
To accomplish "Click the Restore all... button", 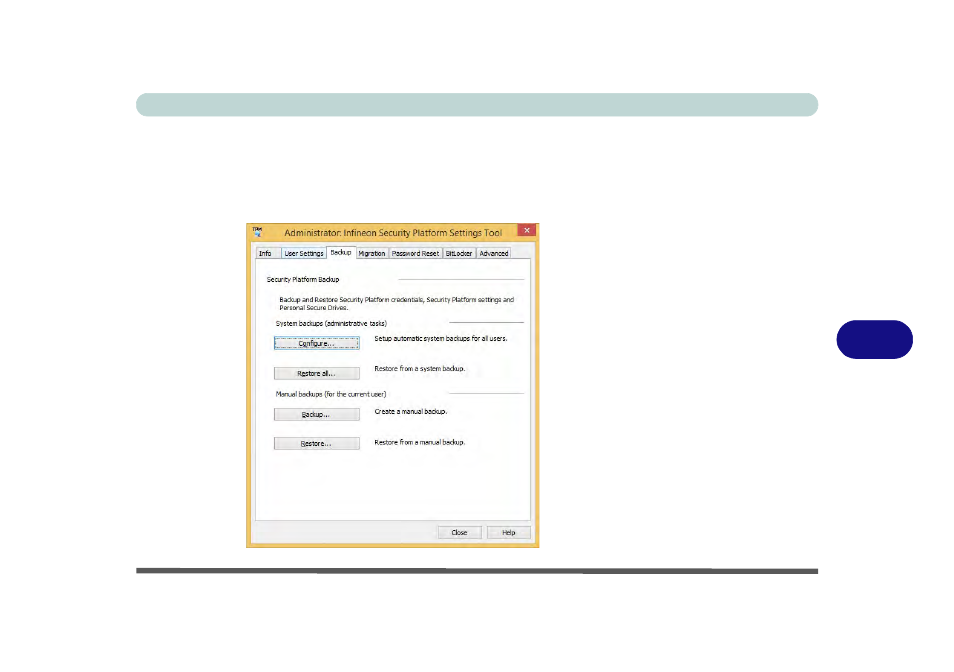I will [316, 373].
